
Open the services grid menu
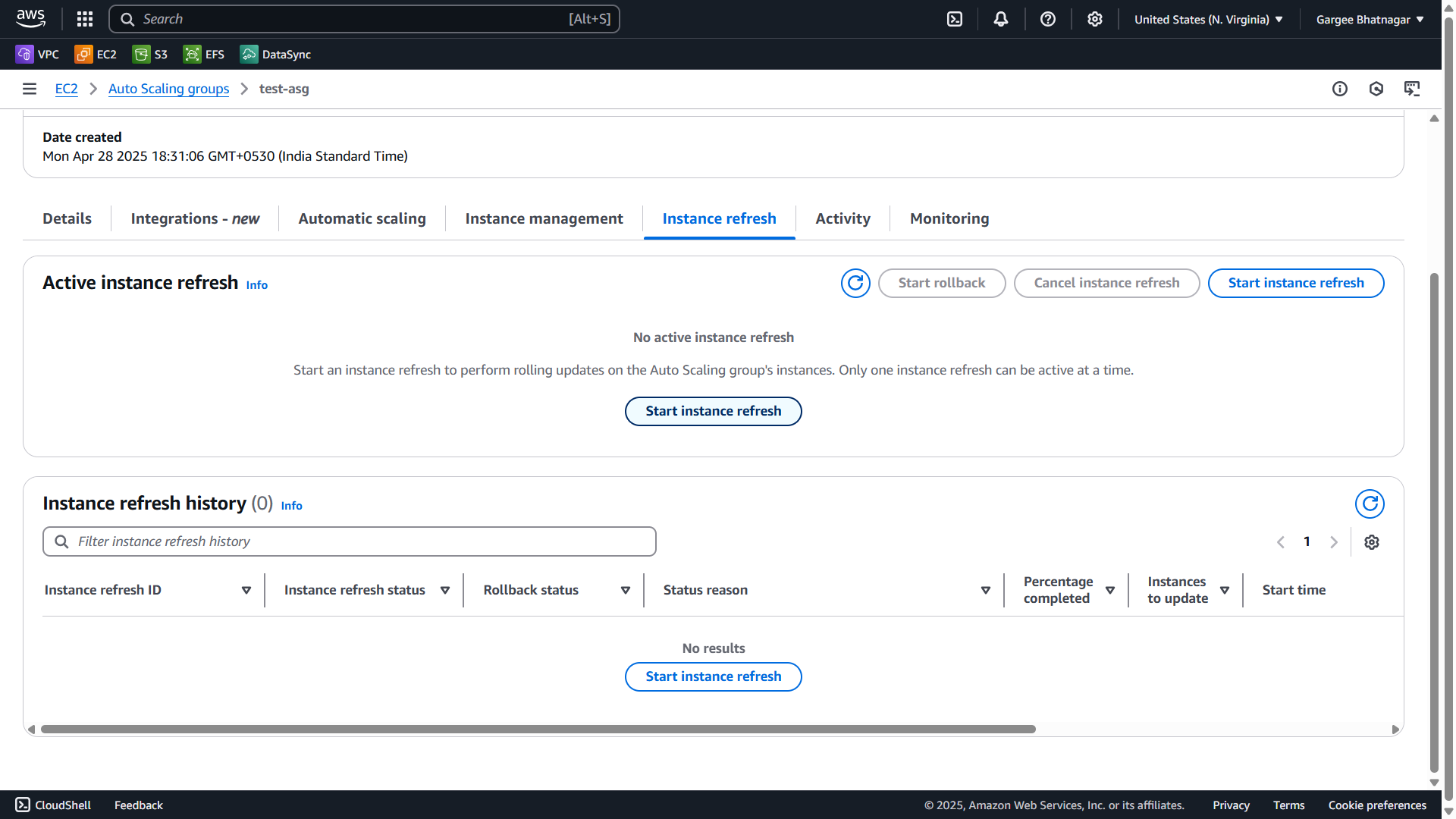[85, 19]
